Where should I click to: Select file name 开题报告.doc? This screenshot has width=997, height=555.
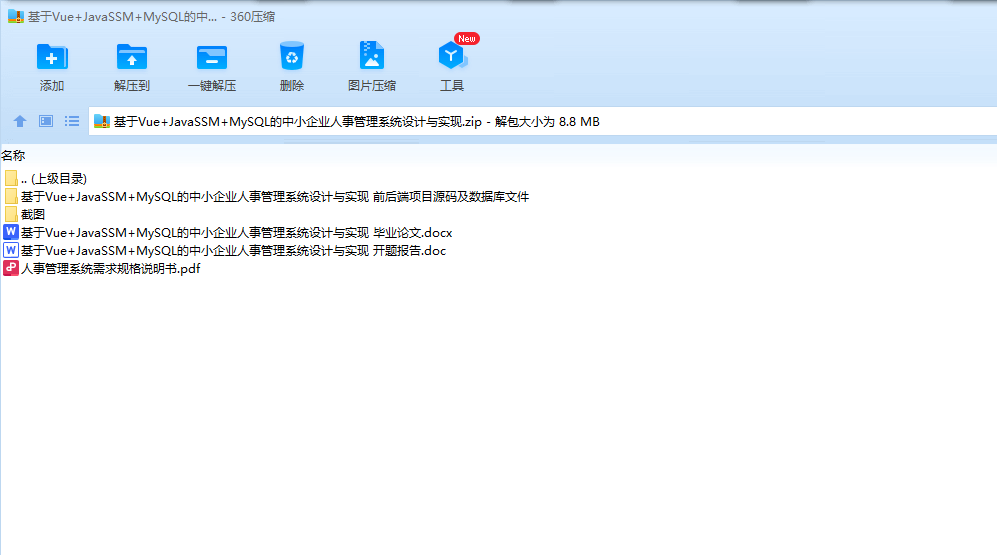tap(233, 250)
